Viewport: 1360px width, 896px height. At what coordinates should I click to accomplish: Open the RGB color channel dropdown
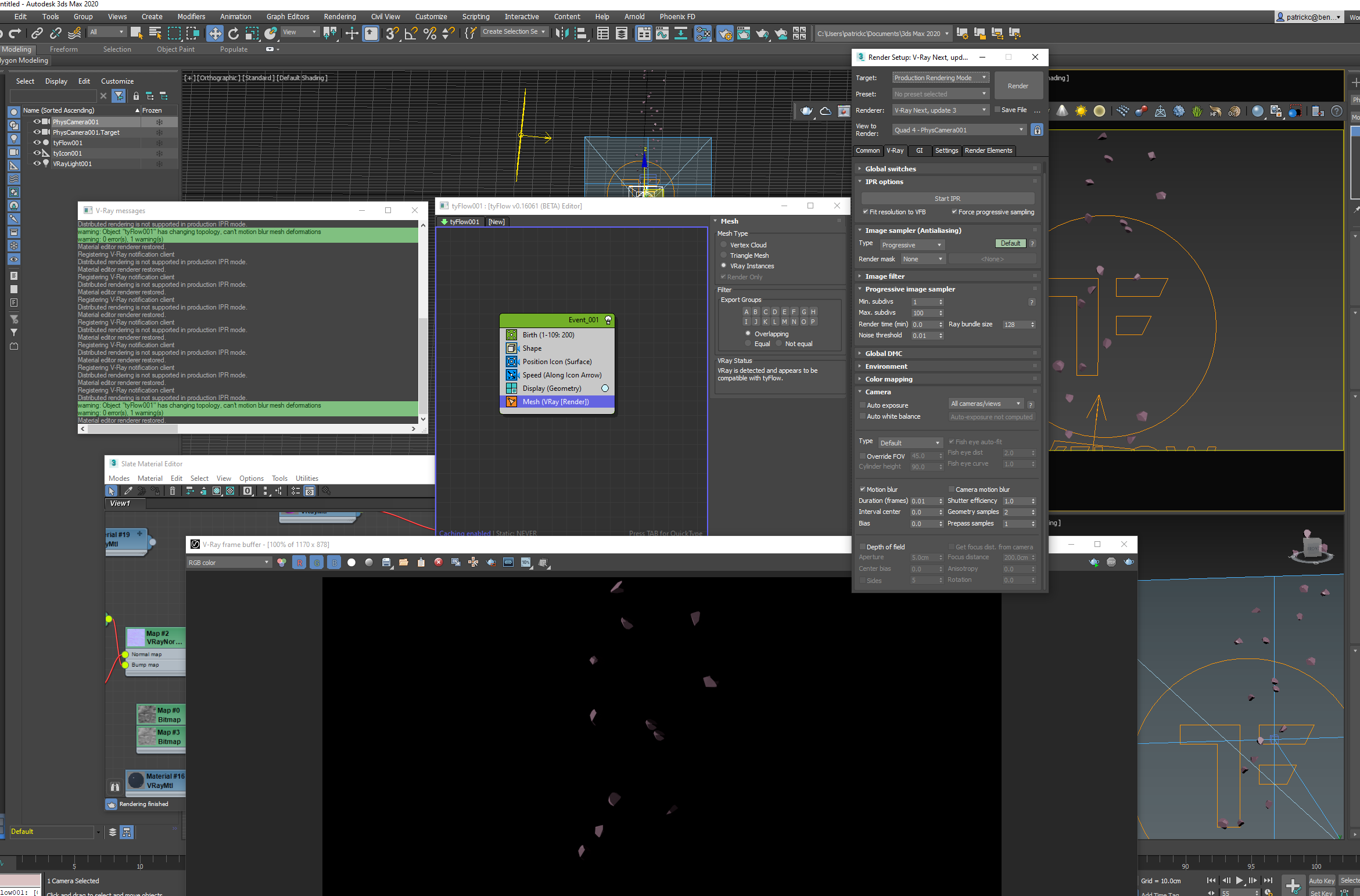(229, 563)
